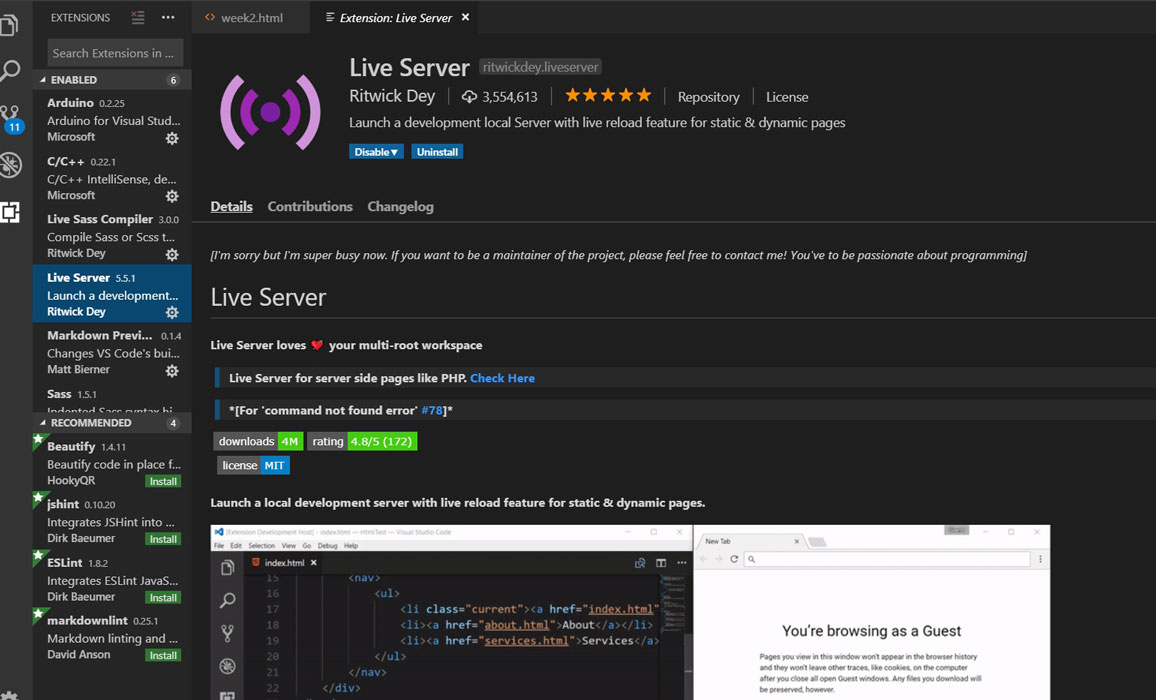Click the five-star rating
This screenshot has width=1156, height=700.
click(608, 95)
